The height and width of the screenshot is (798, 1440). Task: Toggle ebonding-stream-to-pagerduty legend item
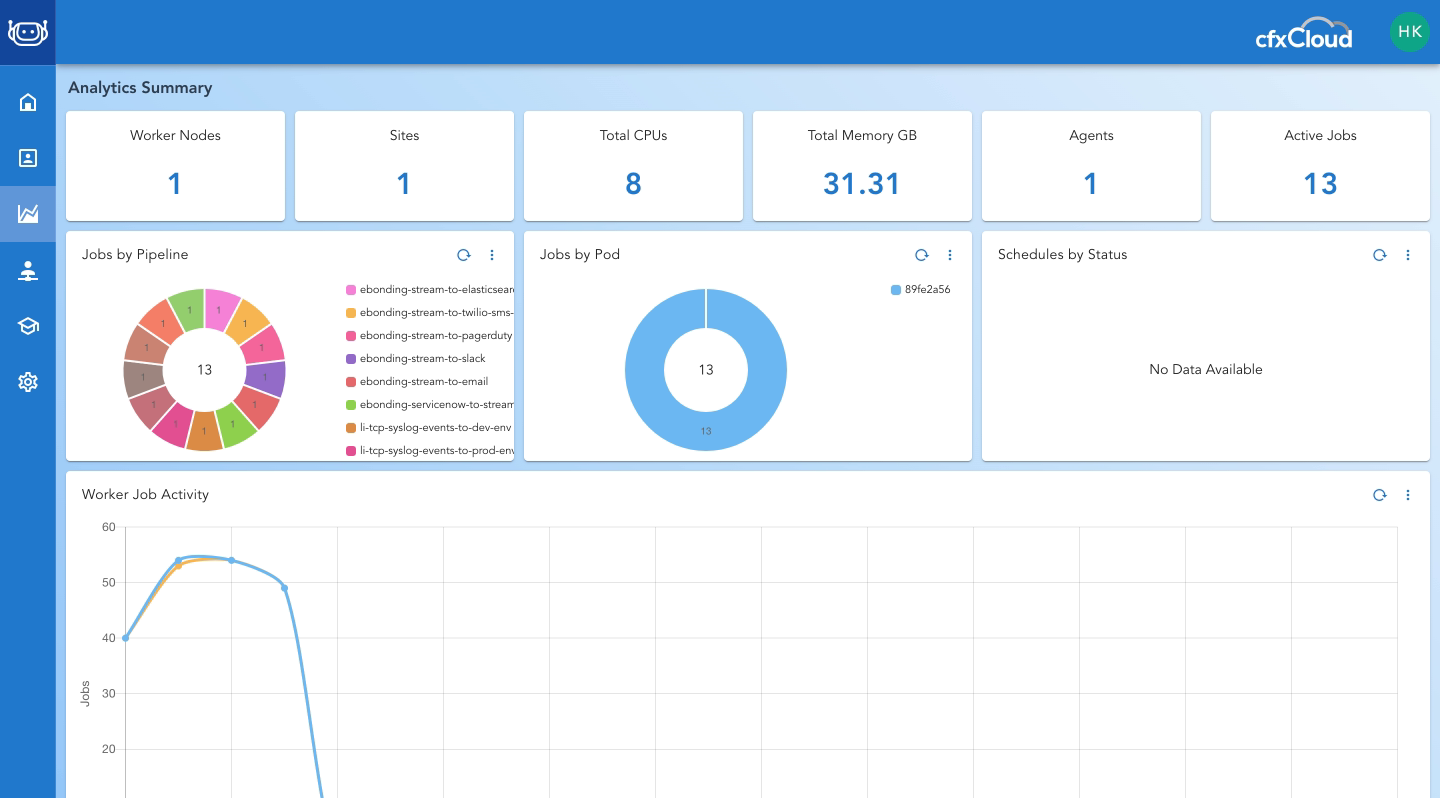[x=430, y=336]
